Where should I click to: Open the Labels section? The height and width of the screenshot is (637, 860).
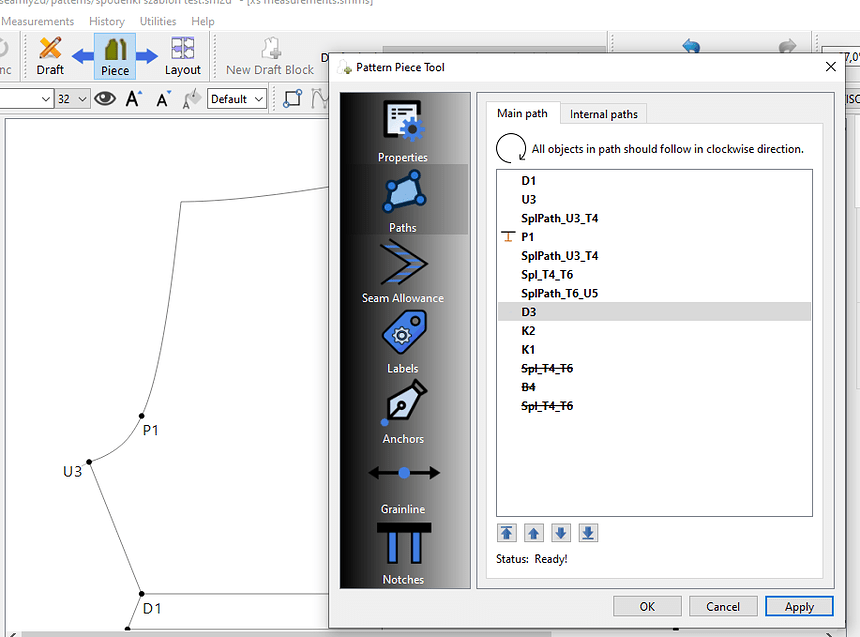pyautogui.click(x=403, y=341)
